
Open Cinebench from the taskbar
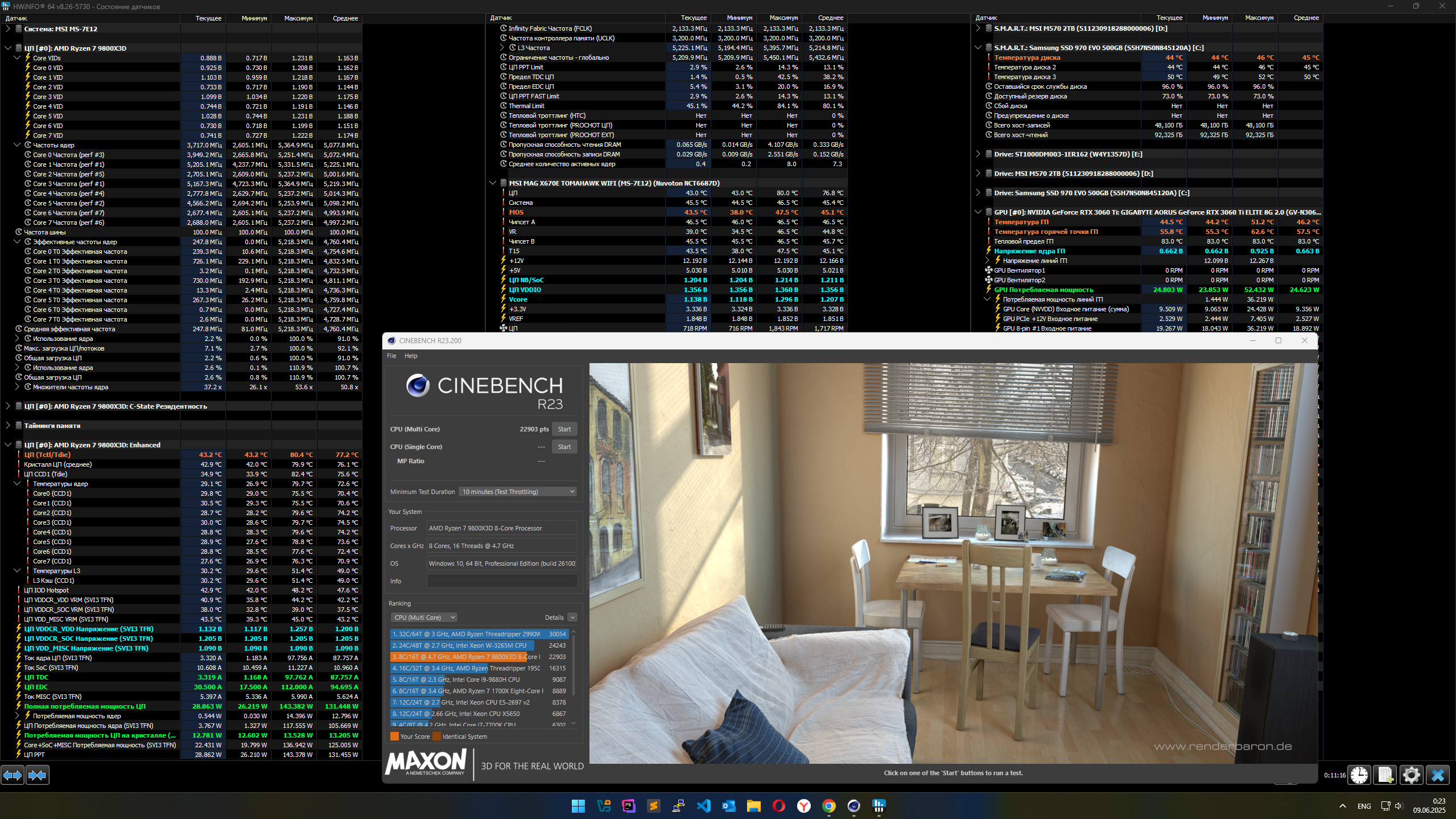tap(853, 806)
